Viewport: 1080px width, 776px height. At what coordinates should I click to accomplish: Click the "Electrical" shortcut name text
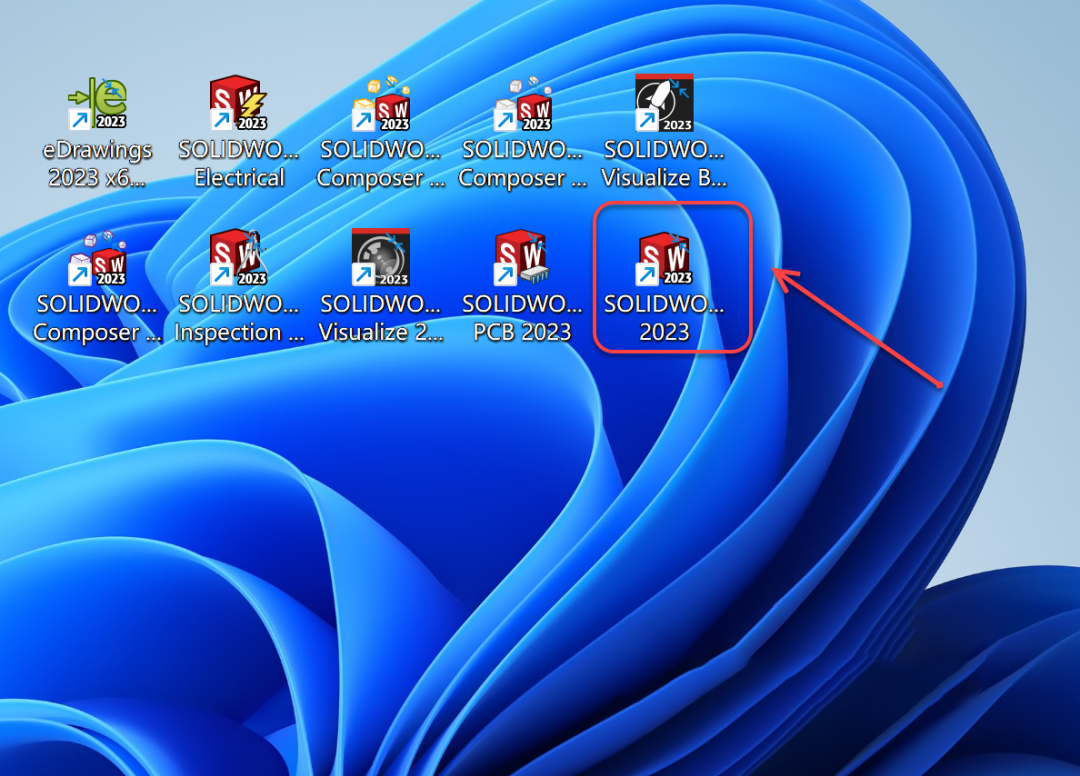(239, 178)
